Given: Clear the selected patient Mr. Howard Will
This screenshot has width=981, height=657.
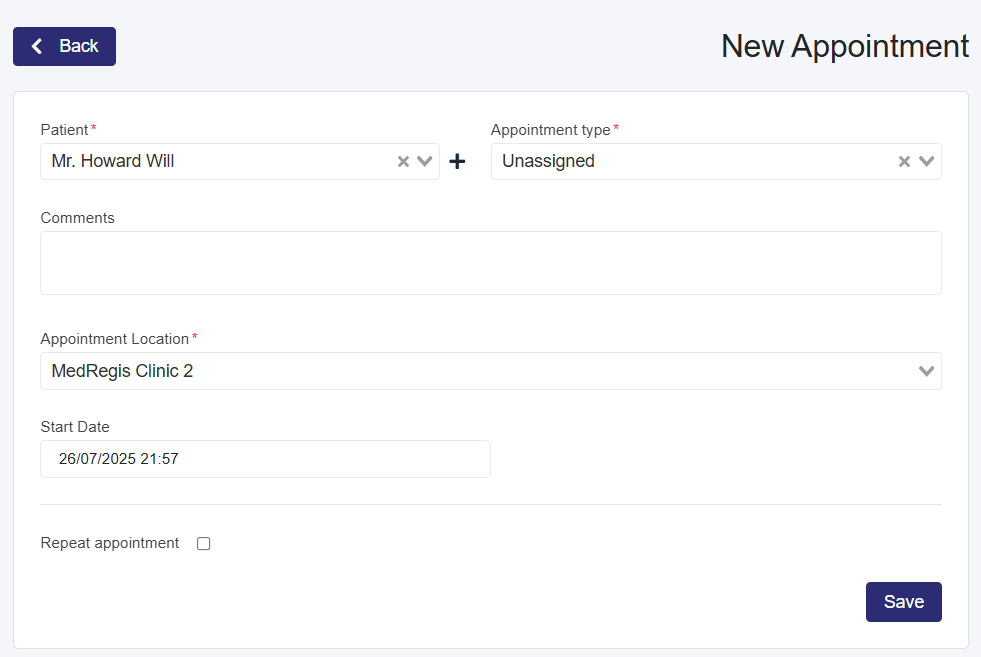Looking at the screenshot, I should tap(403, 162).
